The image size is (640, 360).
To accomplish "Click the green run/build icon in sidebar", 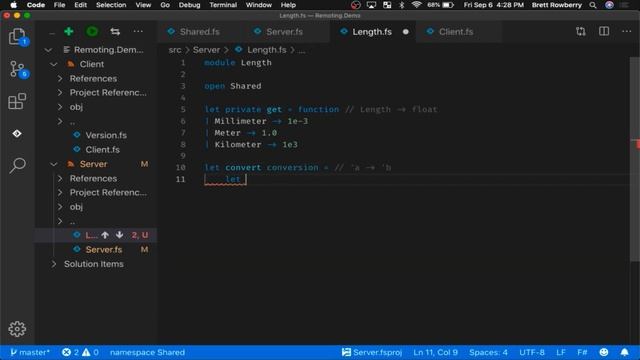I will click(92, 31).
